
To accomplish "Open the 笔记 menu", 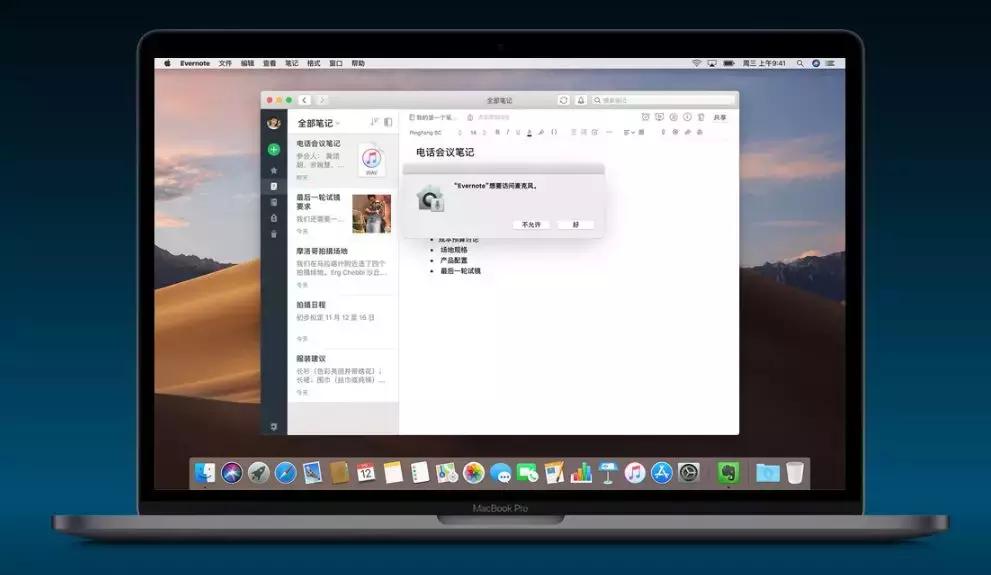I will pyautogui.click(x=291, y=63).
